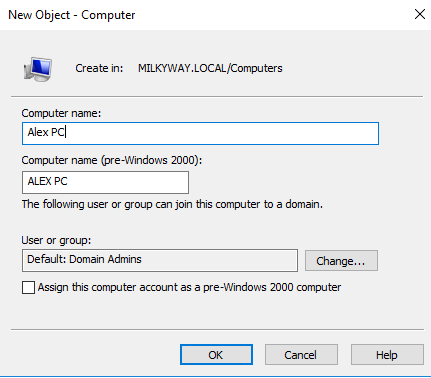
Task: Click the 'Assign this computer account' checkbox label
Action: [x=189, y=287]
